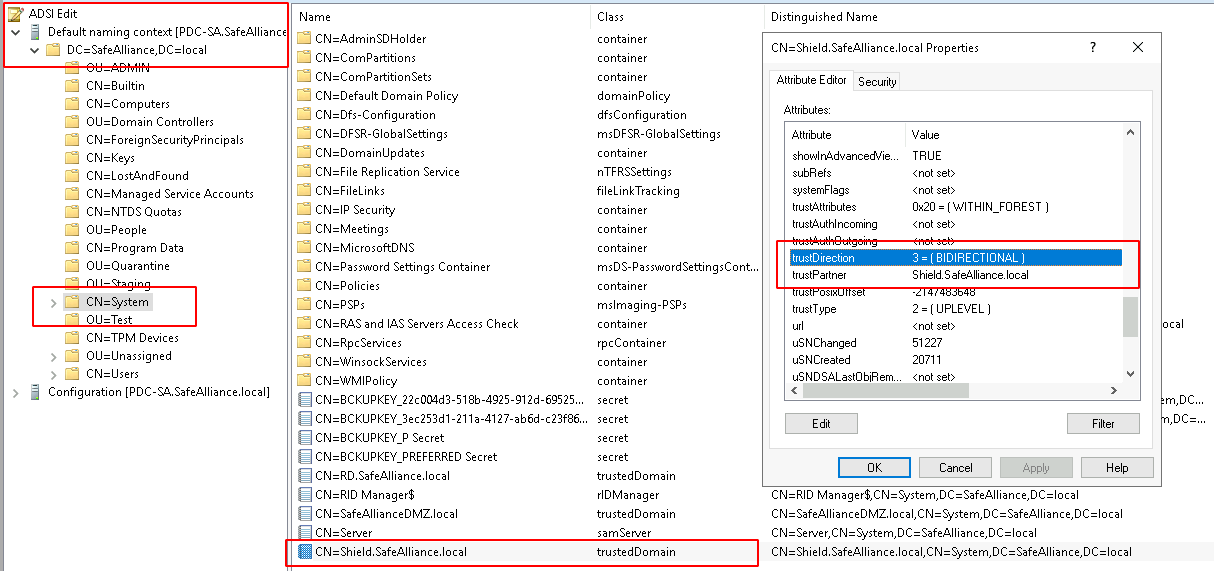
Task: Select the CN=Shield.SafeAlliance.local trustedDomain icon
Action: tap(305, 552)
